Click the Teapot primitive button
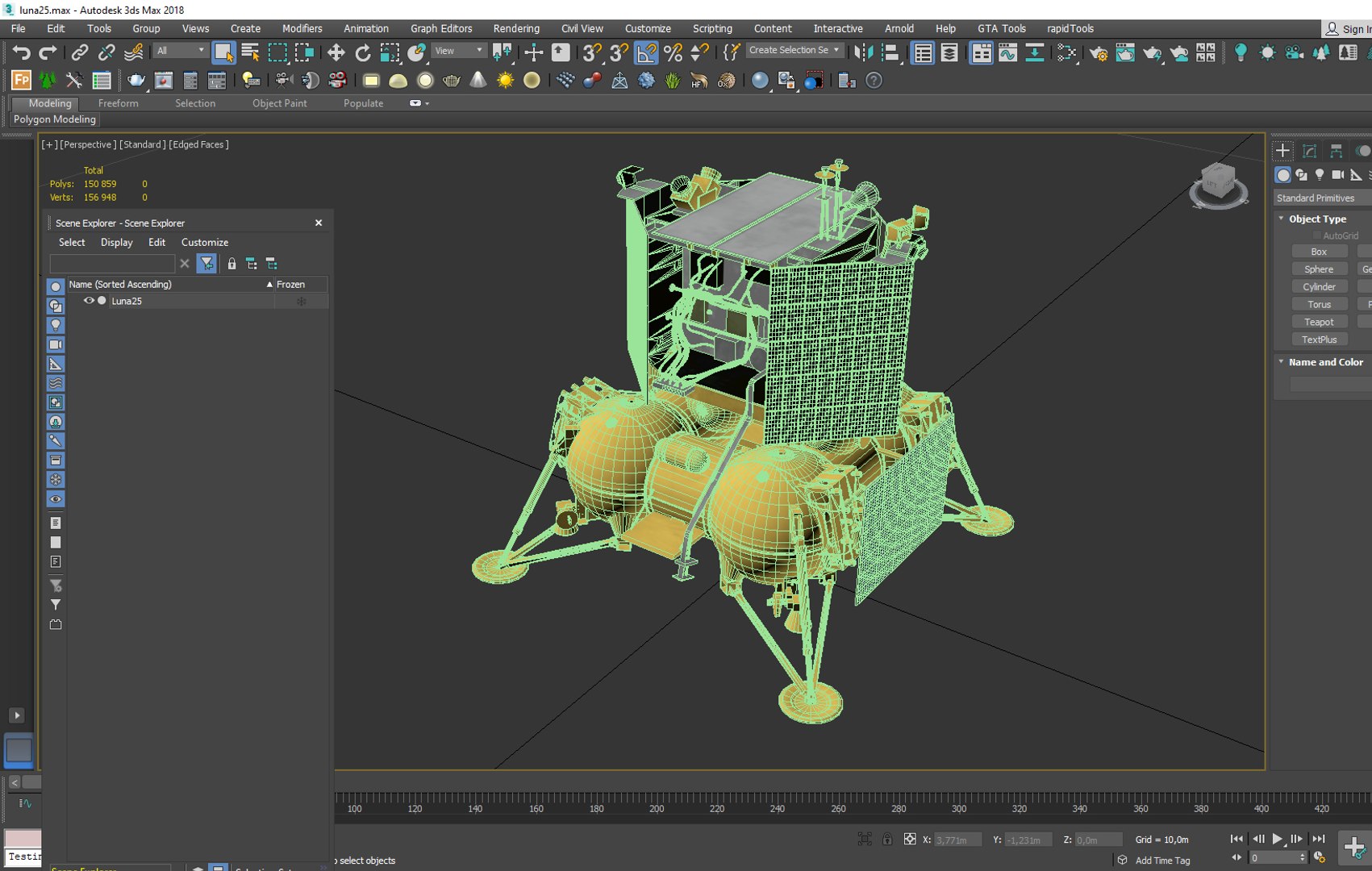 pos(1319,322)
